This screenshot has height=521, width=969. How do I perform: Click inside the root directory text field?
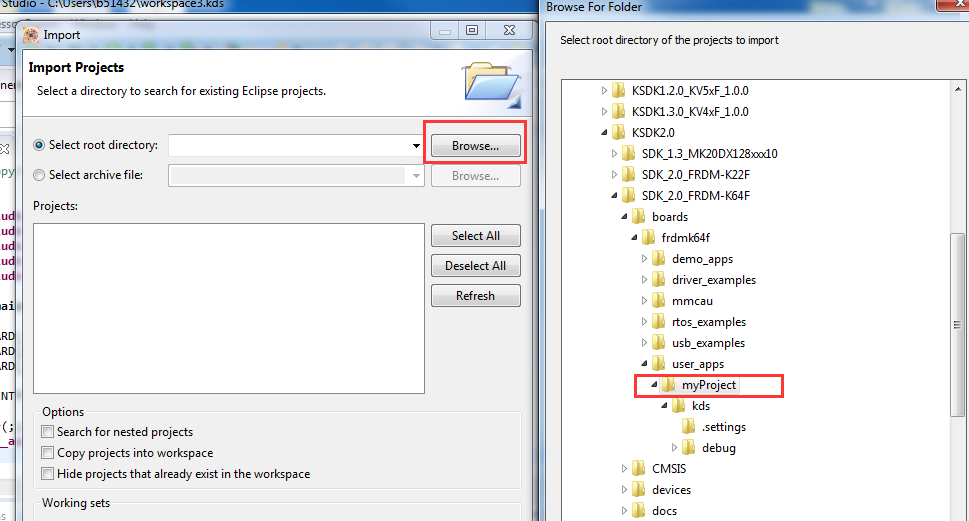(289, 146)
